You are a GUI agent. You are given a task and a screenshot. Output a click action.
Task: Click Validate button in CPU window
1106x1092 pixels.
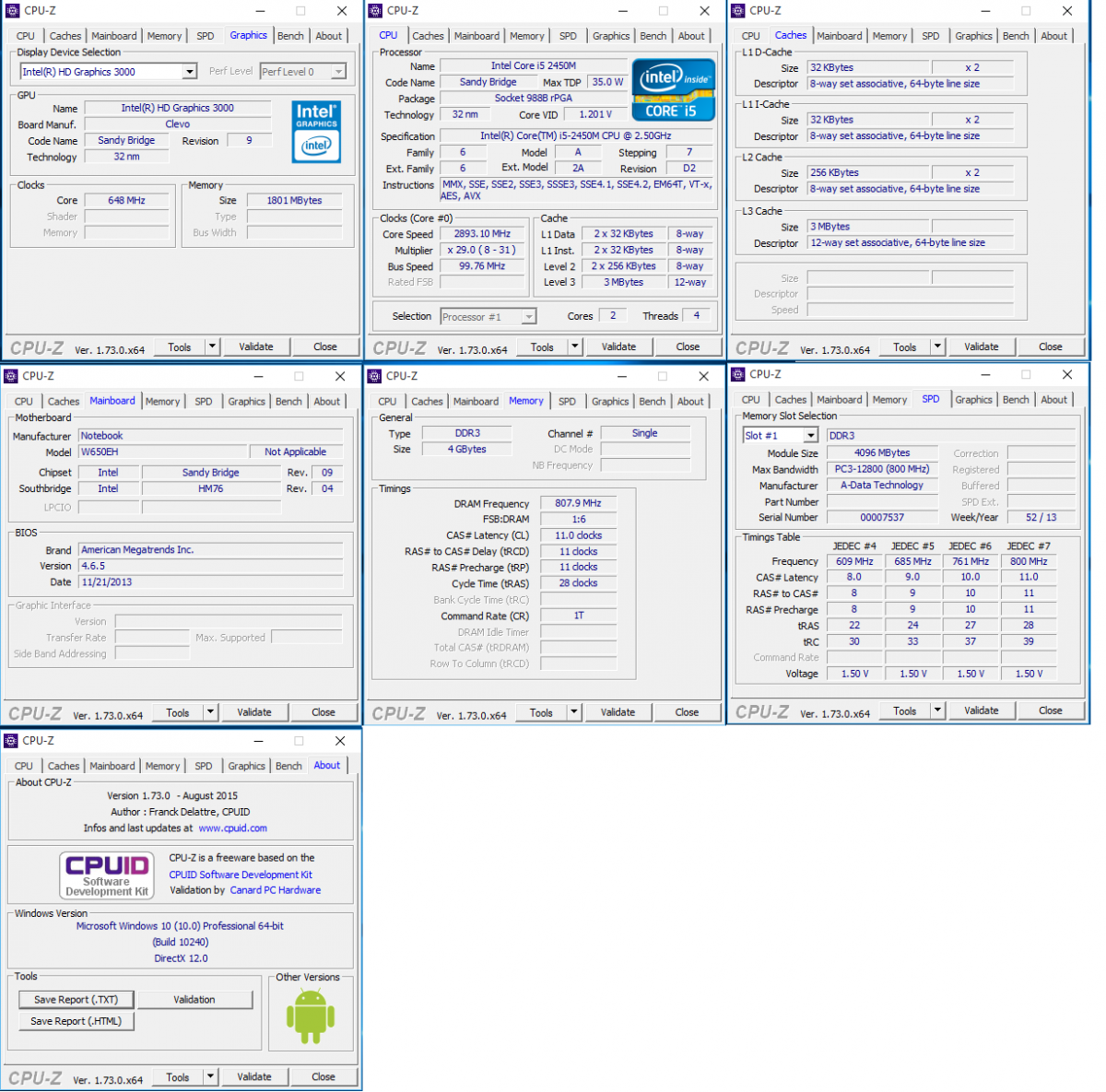618,347
